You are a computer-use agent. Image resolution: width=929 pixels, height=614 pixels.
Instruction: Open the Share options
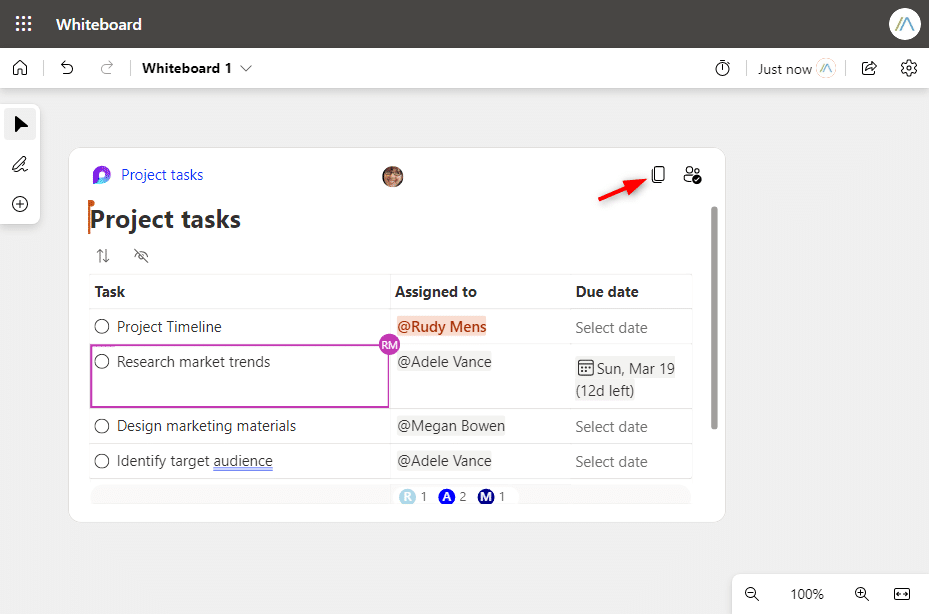click(x=868, y=68)
